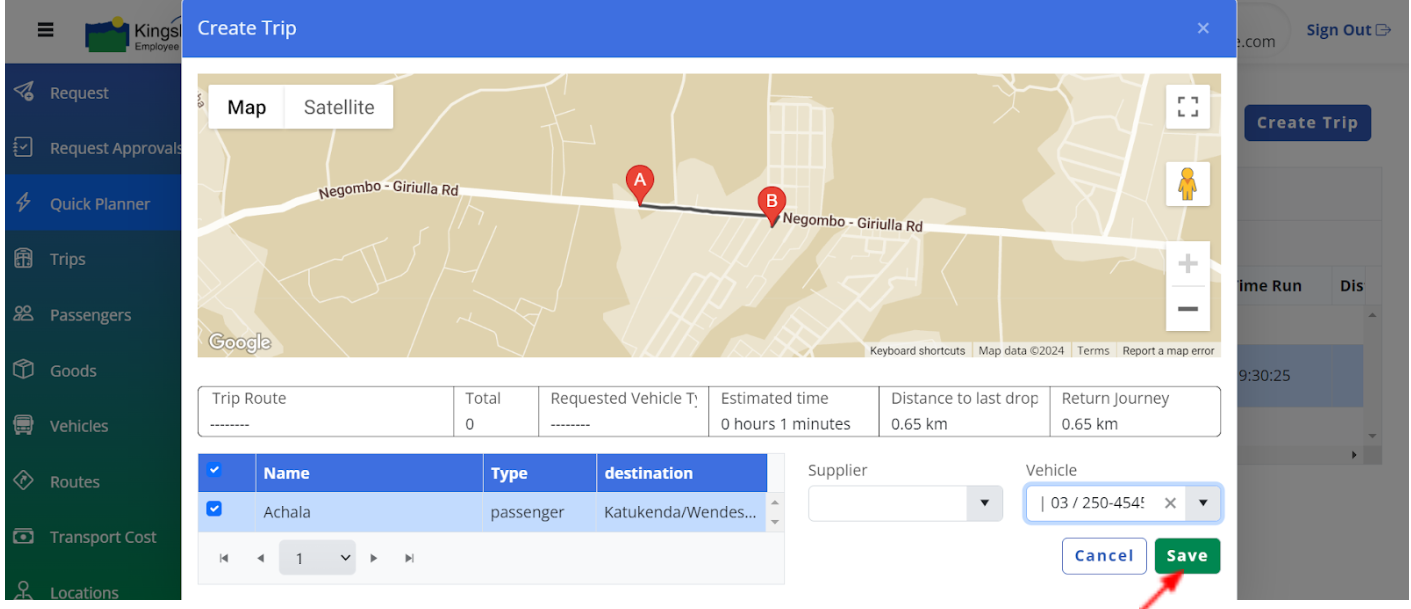Click Create Trip button behind dialog
Screen dimensions: 1411x609
click(x=1307, y=123)
